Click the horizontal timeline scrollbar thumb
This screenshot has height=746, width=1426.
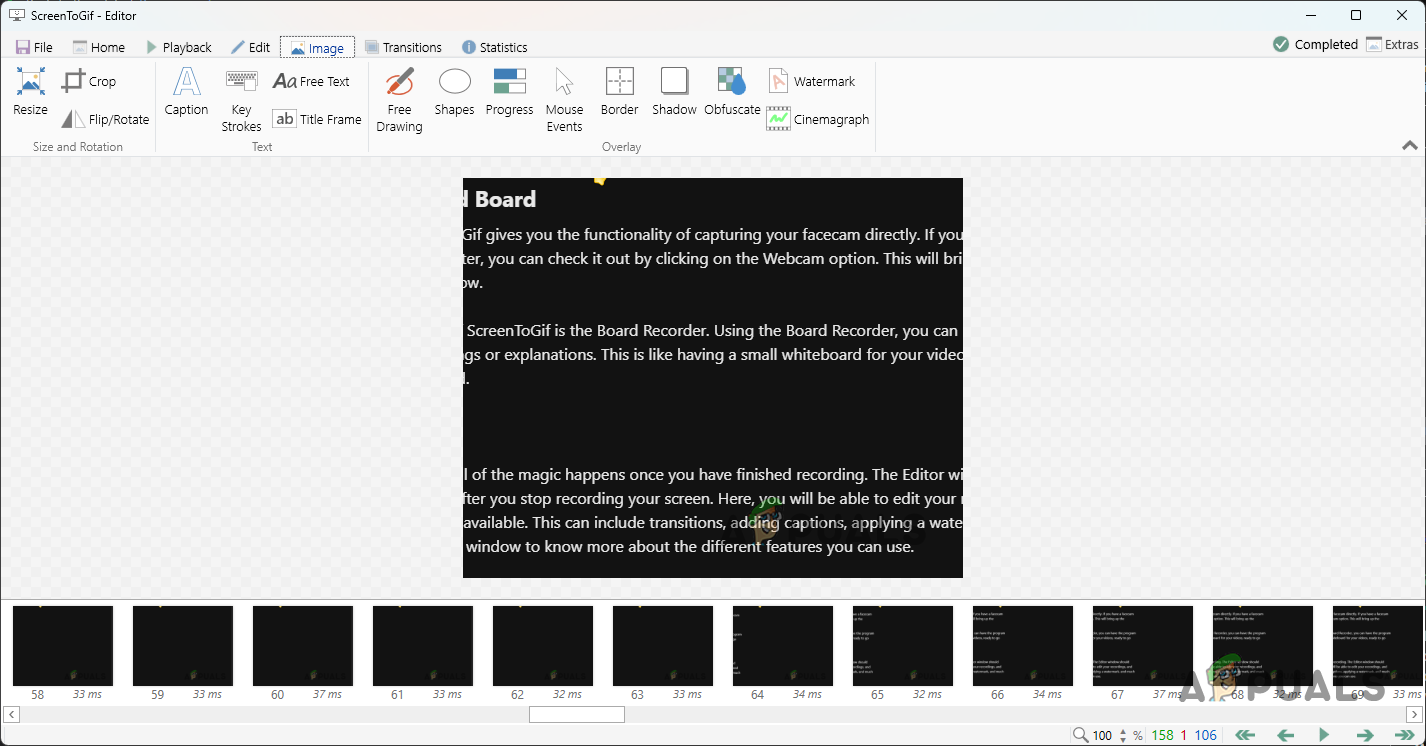point(576,714)
